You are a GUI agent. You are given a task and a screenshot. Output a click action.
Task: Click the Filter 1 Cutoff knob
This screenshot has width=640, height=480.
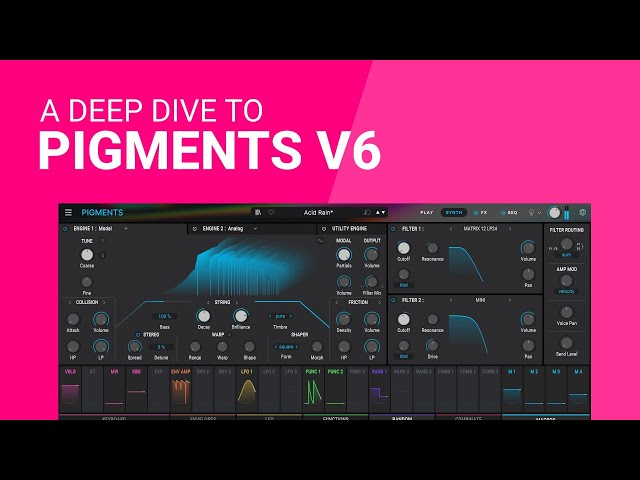click(403, 248)
